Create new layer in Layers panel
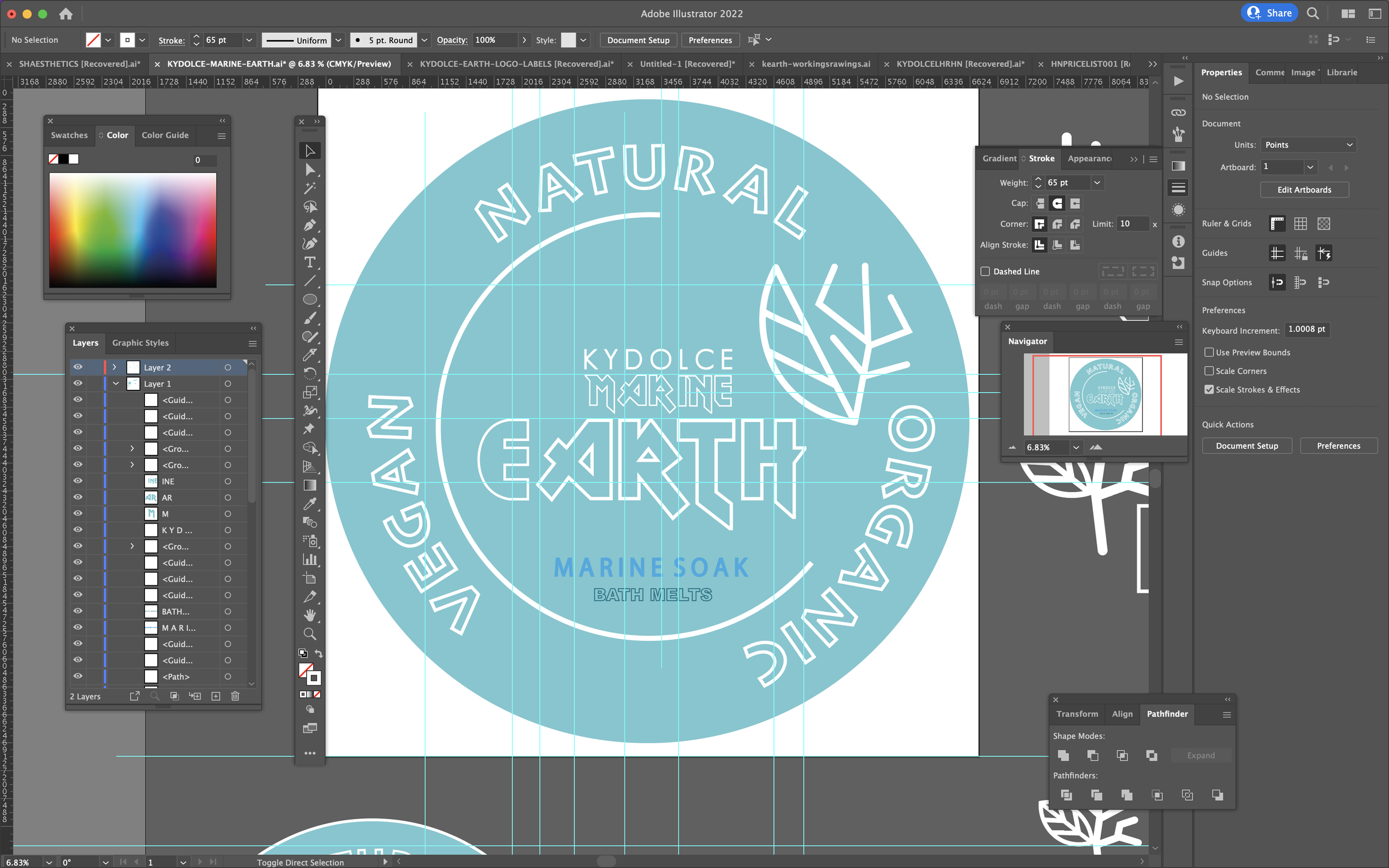The image size is (1389, 868). click(216, 696)
